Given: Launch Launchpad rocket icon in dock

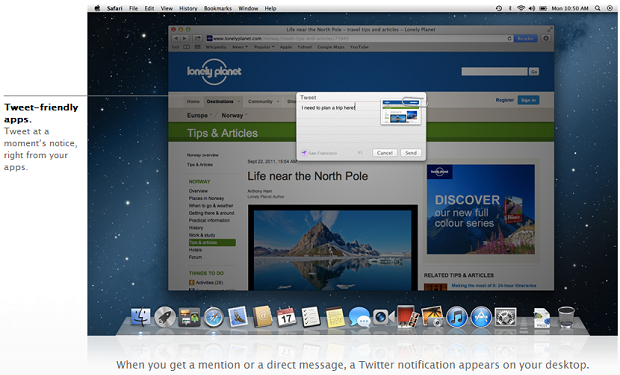Looking at the screenshot, I should pos(164,317).
